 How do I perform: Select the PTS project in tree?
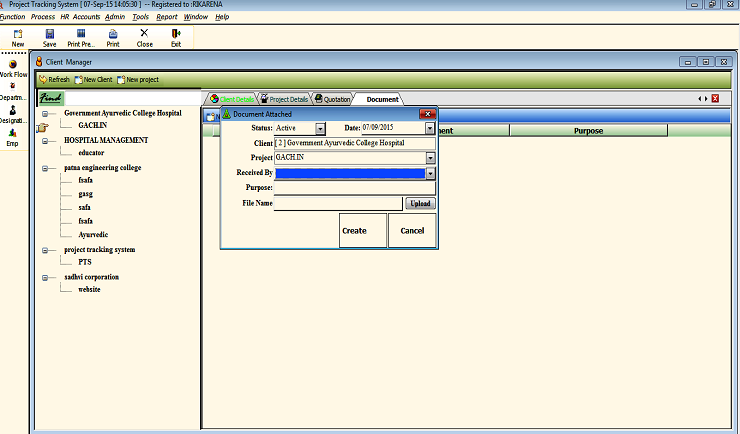(x=85, y=262)
